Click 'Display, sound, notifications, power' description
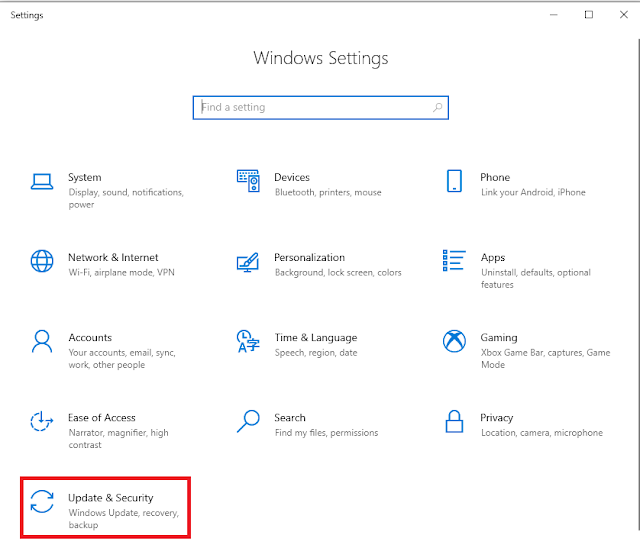 (126, 198)
